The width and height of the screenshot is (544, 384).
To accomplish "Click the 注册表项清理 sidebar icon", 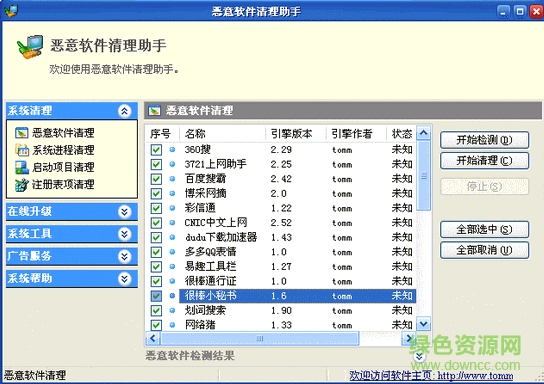I will tap(22, 185).
